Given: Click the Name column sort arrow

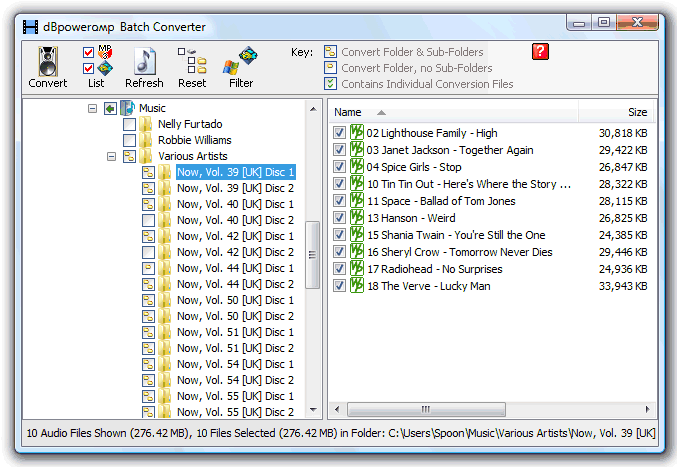Looking at the screenshot, I should tap(381, 112).
